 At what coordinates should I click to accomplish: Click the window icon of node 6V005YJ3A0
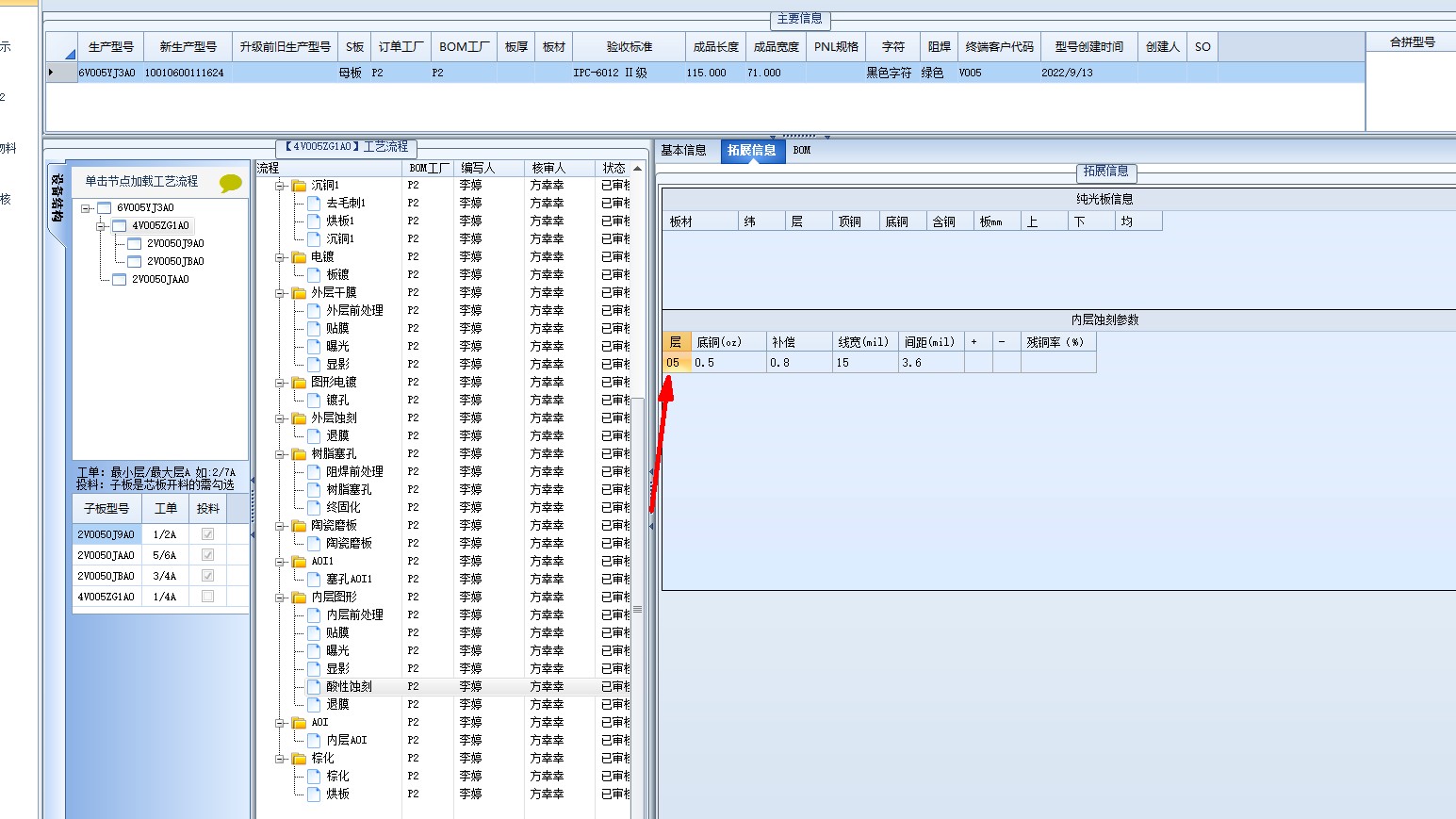[105, 207]
